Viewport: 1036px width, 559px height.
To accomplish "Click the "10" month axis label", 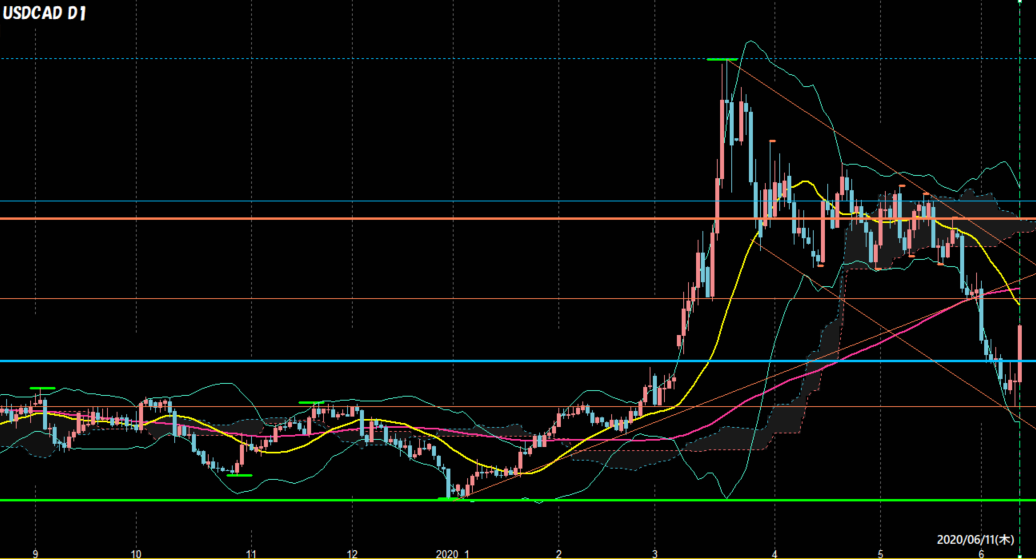I will click(x=135, y=554).
